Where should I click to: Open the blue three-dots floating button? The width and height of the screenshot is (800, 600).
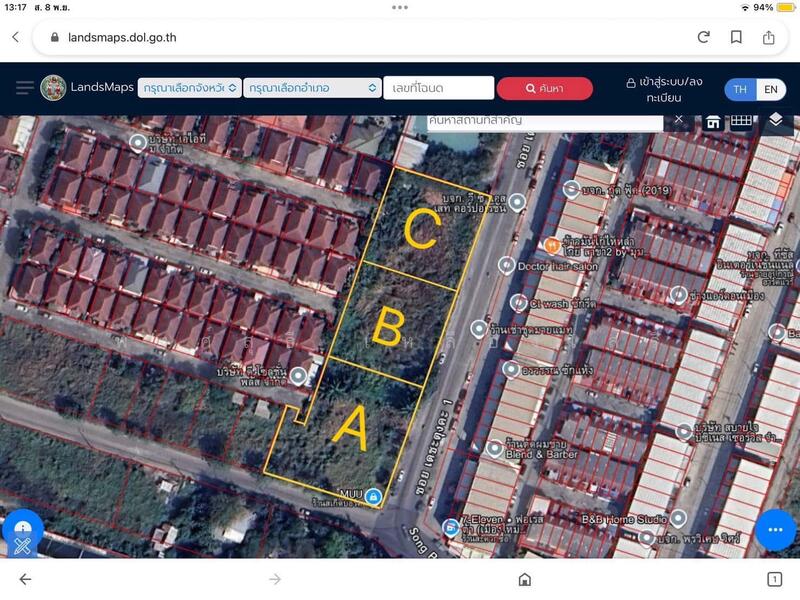(775, 529)
